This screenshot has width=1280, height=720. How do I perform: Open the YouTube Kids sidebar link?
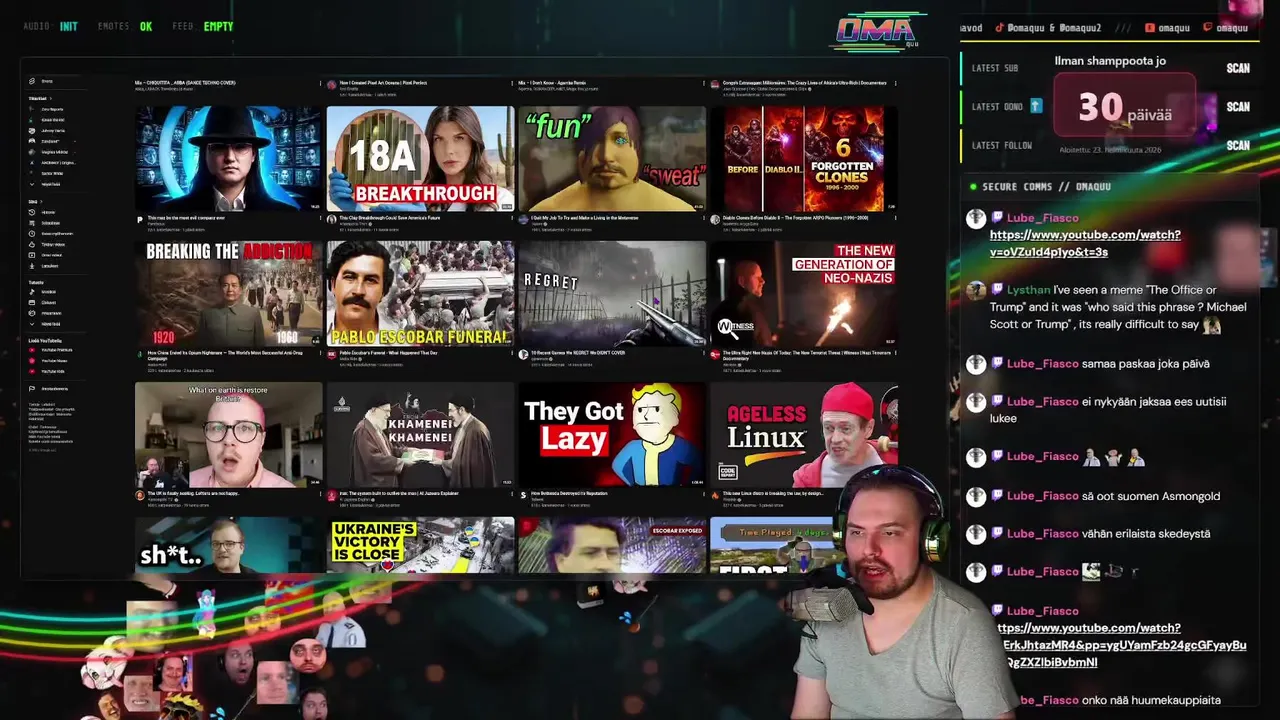[x=48, y=371]
